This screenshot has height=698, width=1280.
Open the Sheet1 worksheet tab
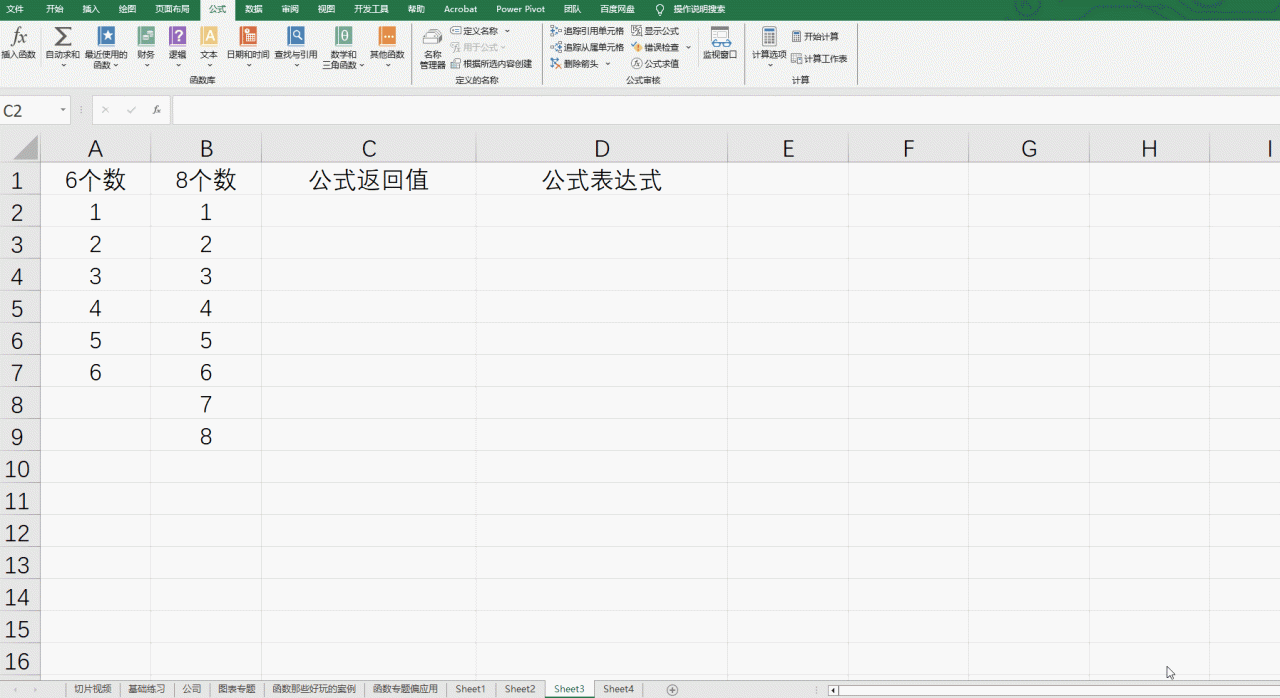[x=470, y=689]
